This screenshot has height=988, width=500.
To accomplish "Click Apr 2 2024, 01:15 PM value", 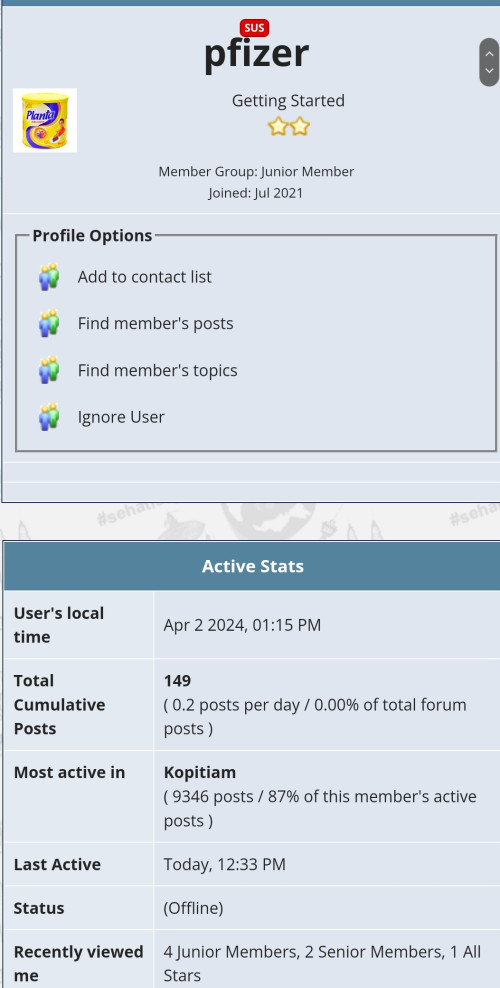I will pos(242,625).
